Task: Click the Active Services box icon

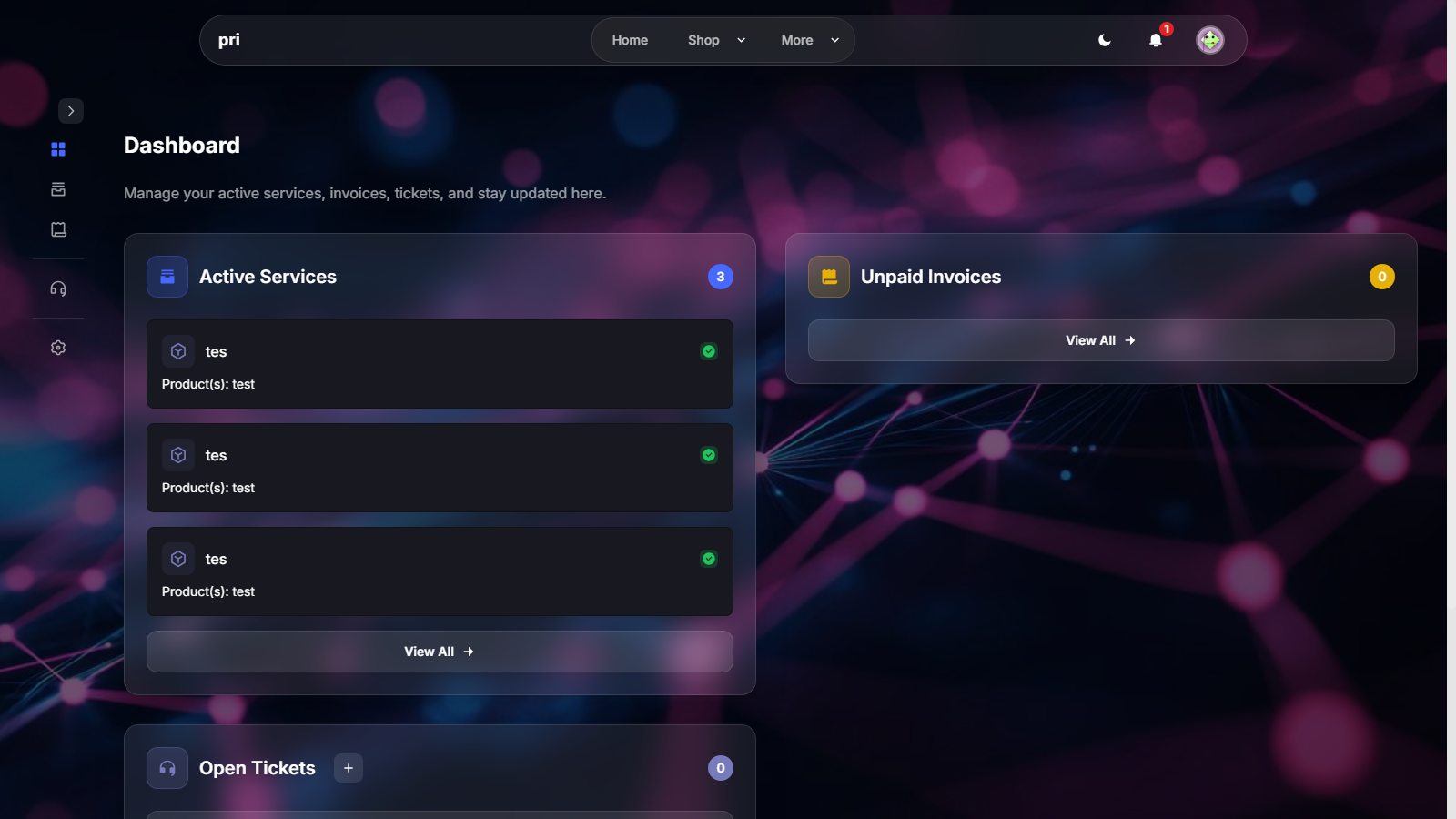Action: (x=167, y=277)
